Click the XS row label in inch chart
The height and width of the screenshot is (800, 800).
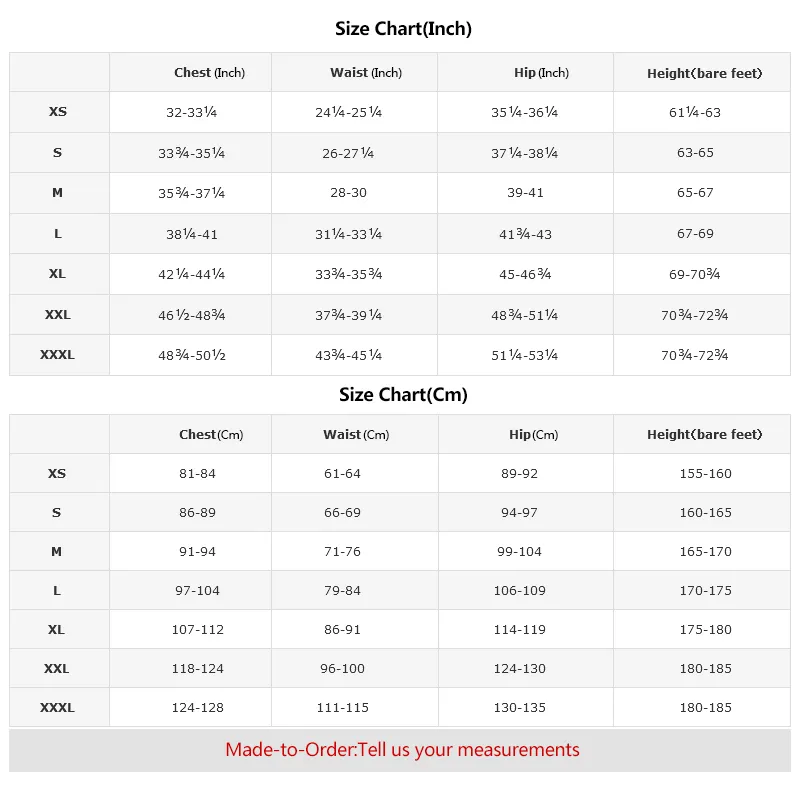(58, 112)
